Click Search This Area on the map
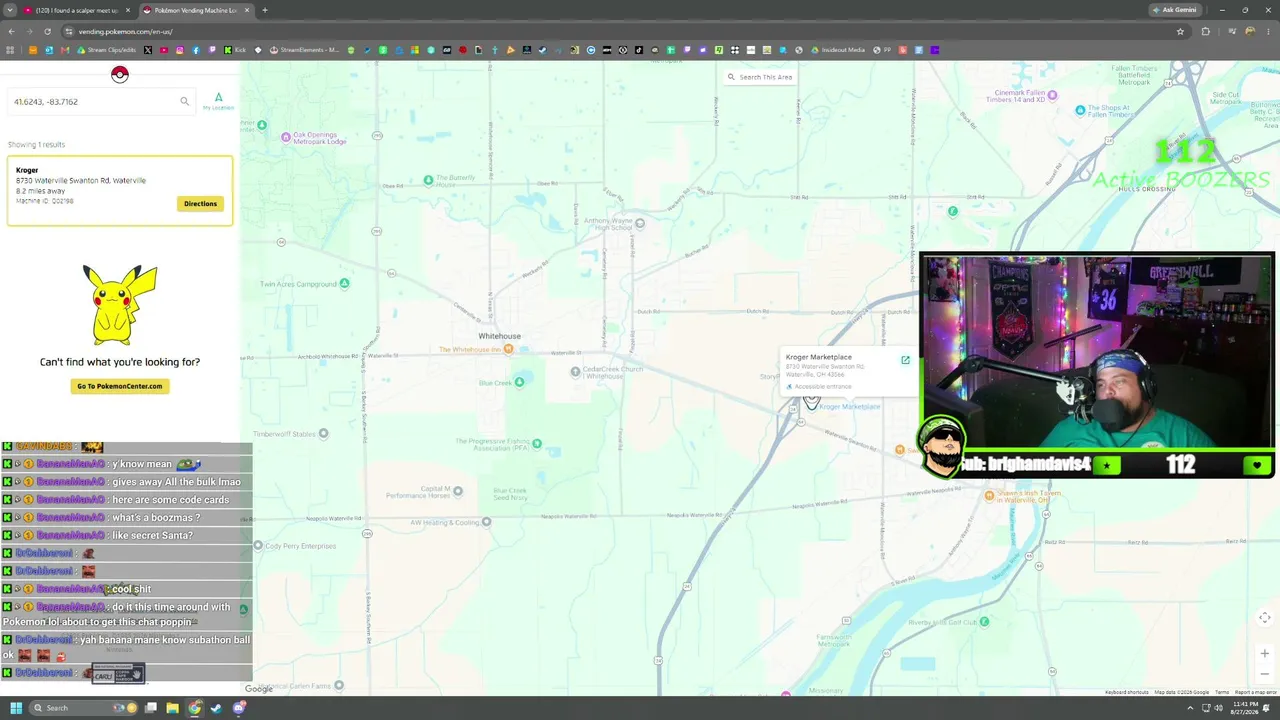 point(760,77)
